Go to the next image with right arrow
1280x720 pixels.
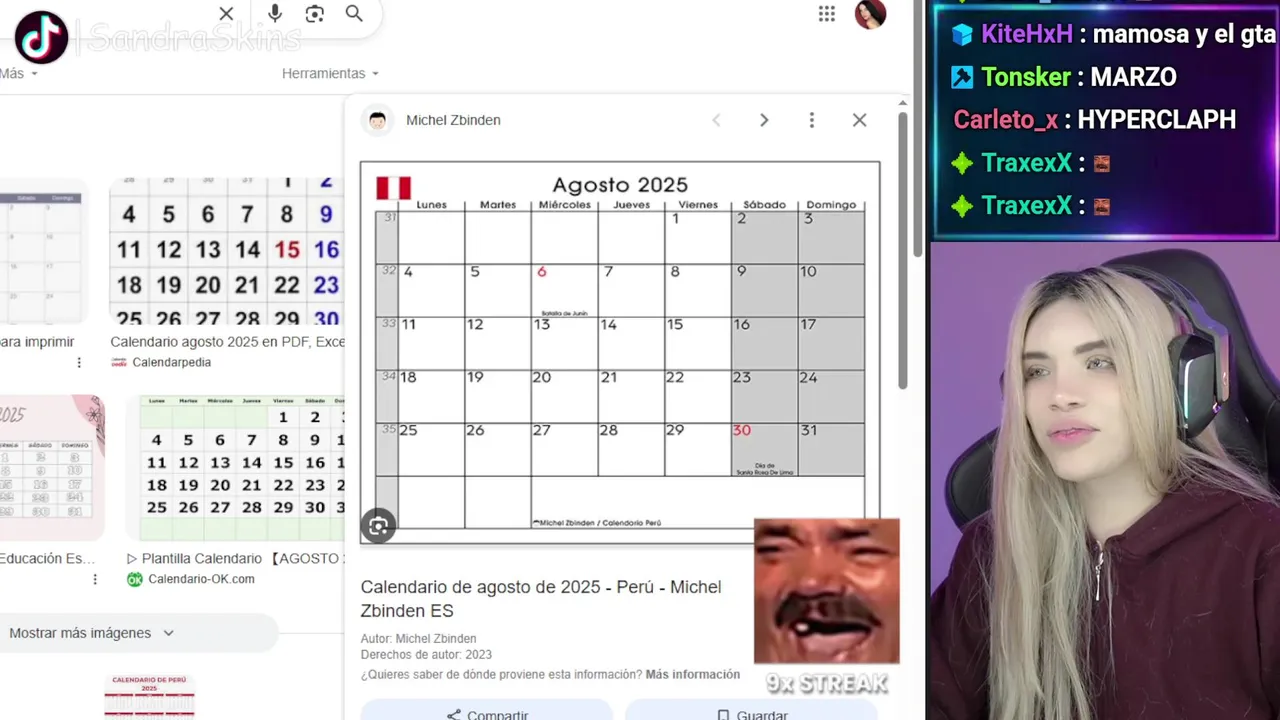point(764,120)
